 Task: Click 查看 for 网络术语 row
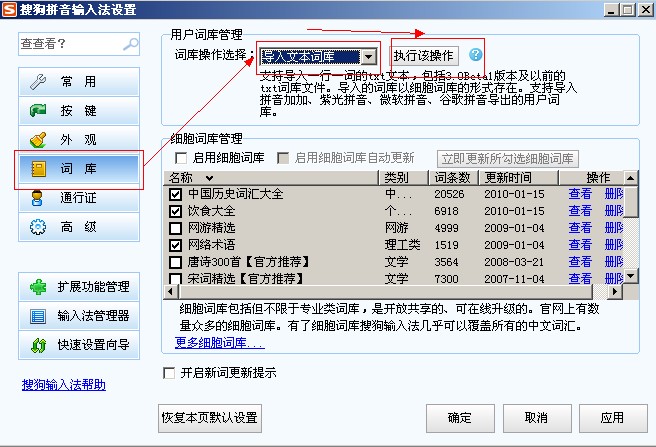point(580,245)
